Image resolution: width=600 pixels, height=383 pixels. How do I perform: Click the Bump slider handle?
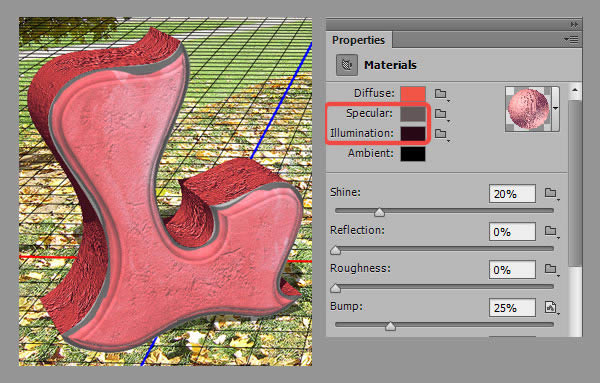tap(390, 326)
